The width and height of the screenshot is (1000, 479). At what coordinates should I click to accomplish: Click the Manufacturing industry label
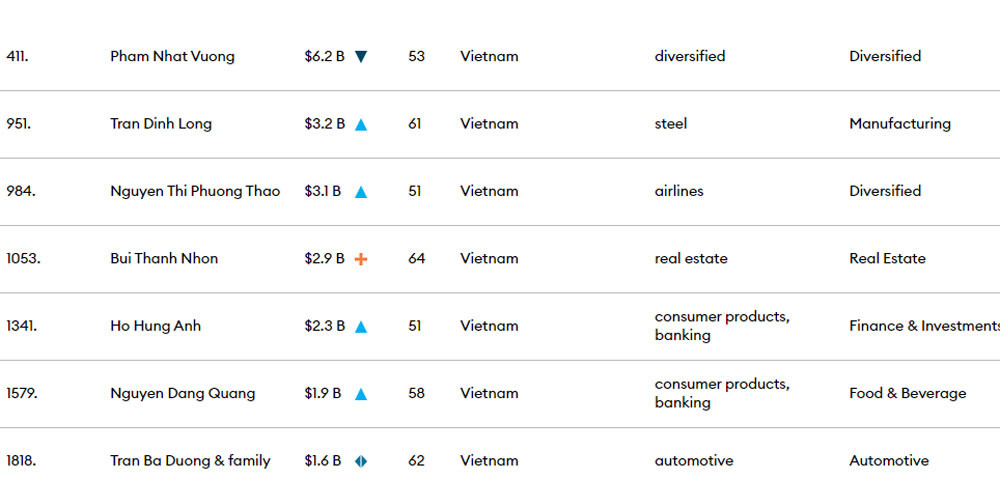(899, 124)
